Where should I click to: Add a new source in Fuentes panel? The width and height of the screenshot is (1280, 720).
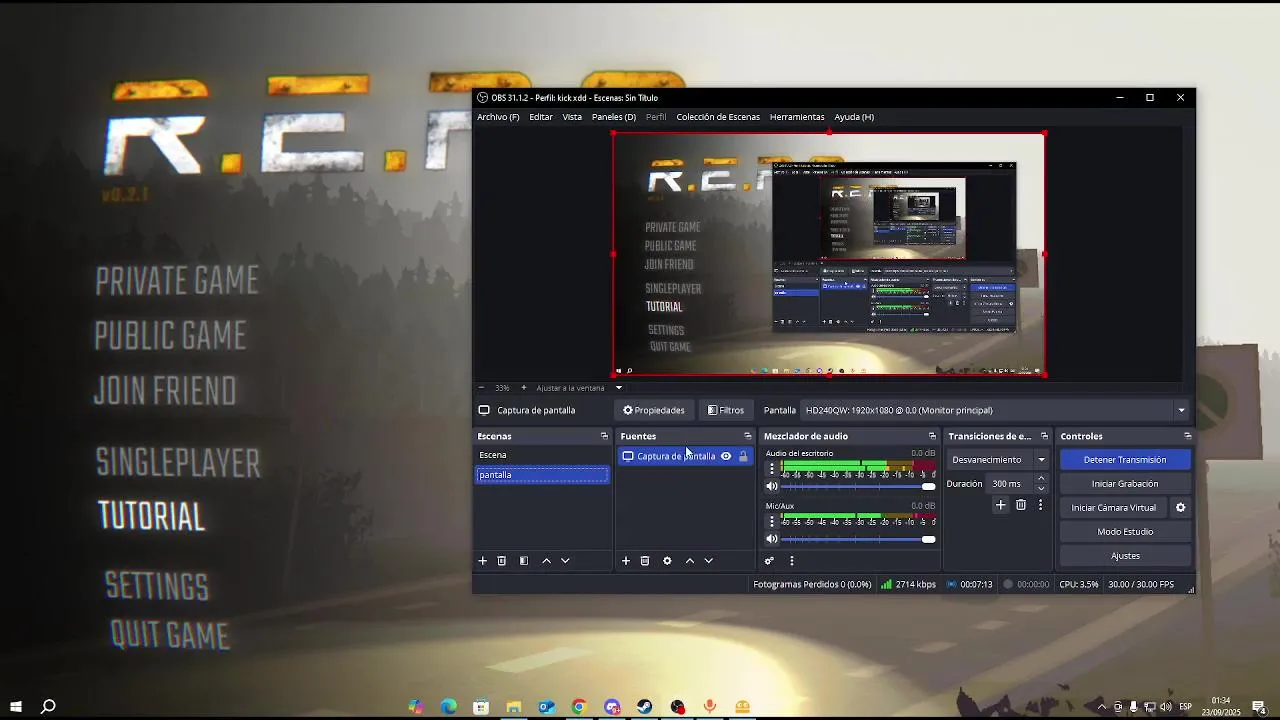(626, 561)
